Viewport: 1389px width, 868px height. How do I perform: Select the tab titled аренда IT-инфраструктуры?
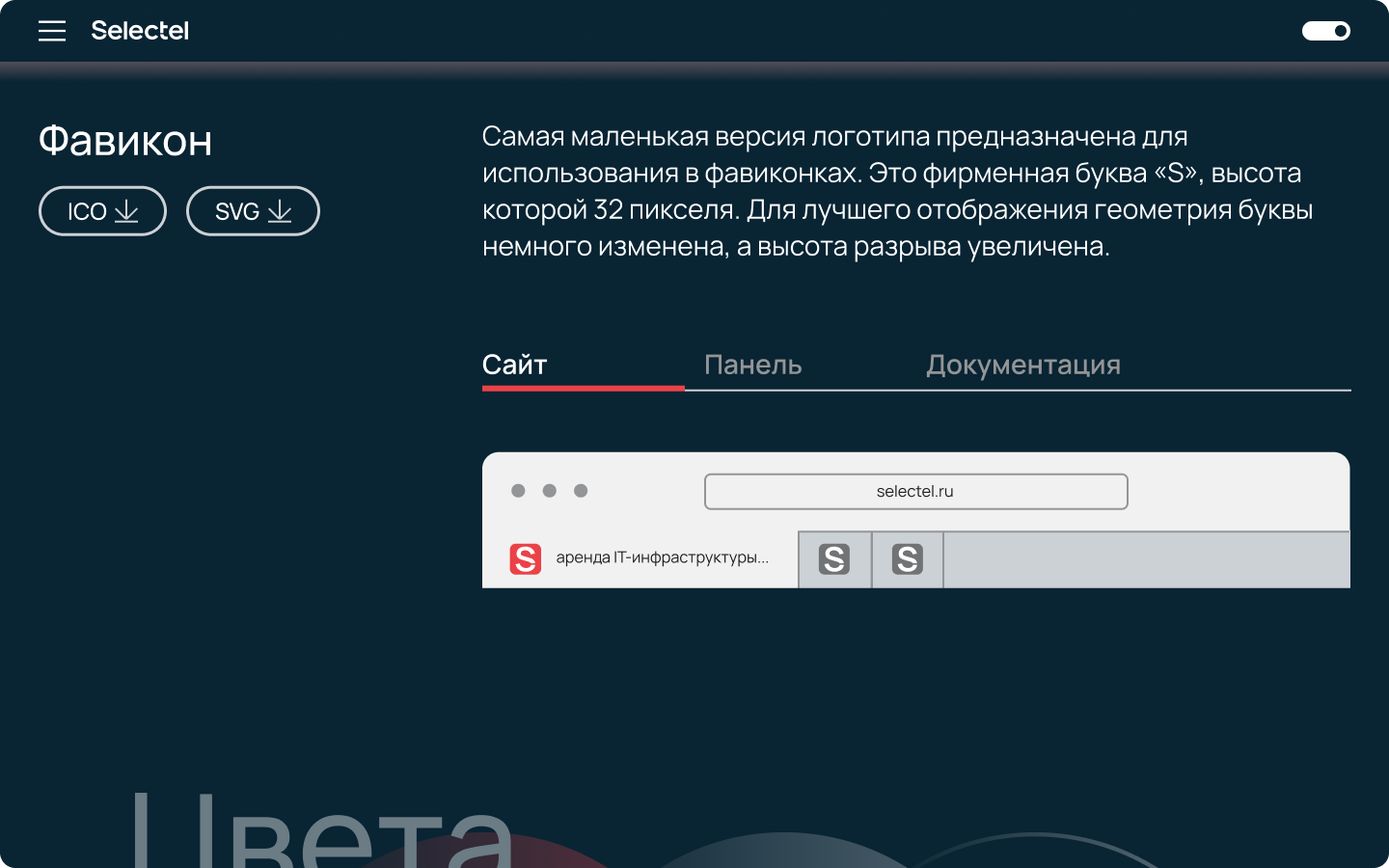(640, 559)
